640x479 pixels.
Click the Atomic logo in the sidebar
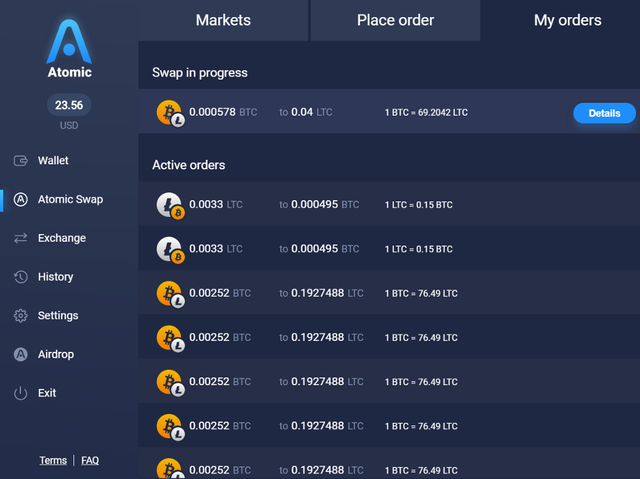coord(69,48)
